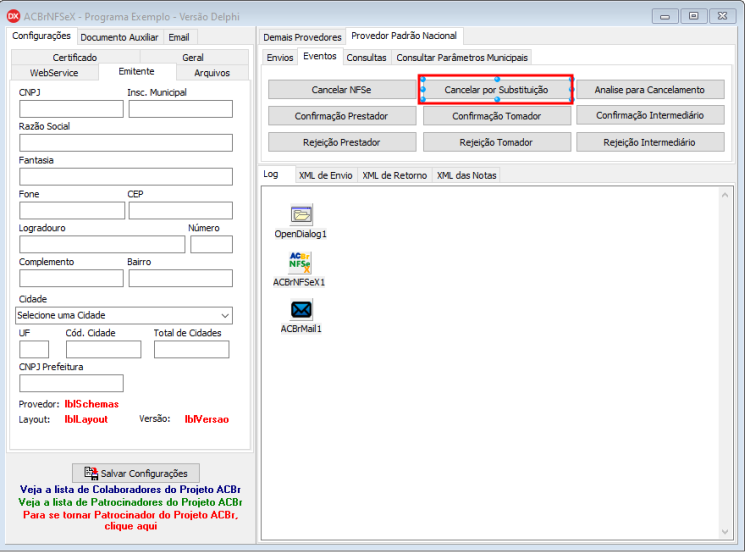
Task: Open Consultar Parâmetros Municipais tab
Action: 462,57
